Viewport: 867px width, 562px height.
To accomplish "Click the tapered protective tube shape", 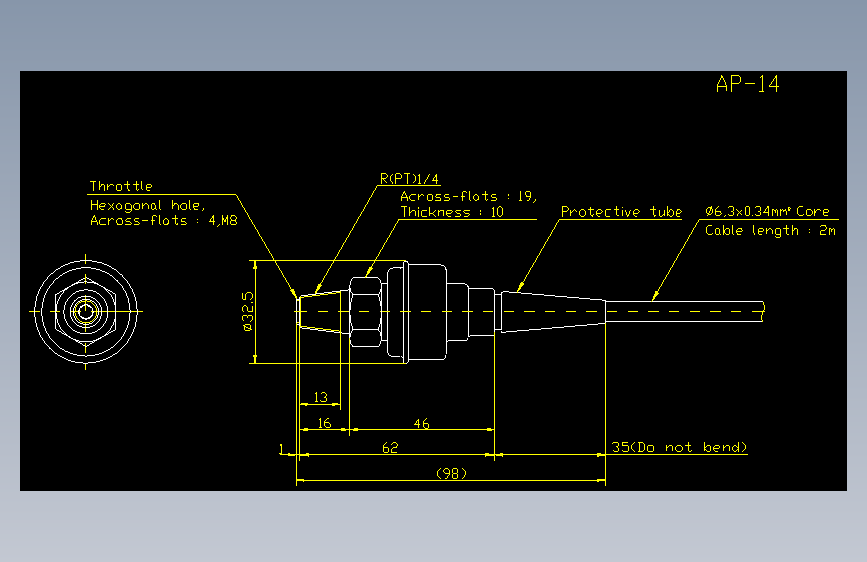I will click(x=553, y=312).
